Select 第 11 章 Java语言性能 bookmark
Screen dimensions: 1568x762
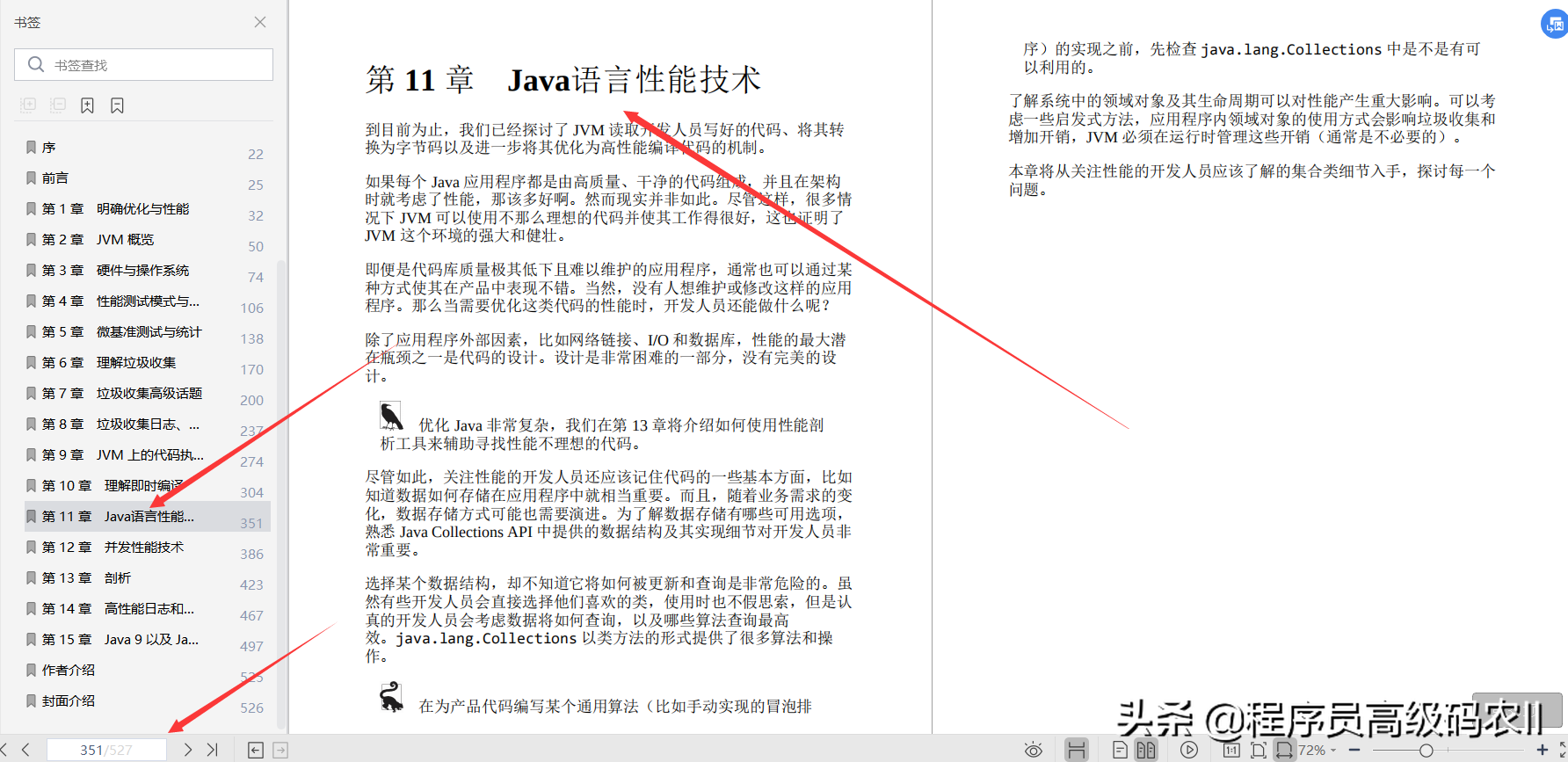coord(148,517)
